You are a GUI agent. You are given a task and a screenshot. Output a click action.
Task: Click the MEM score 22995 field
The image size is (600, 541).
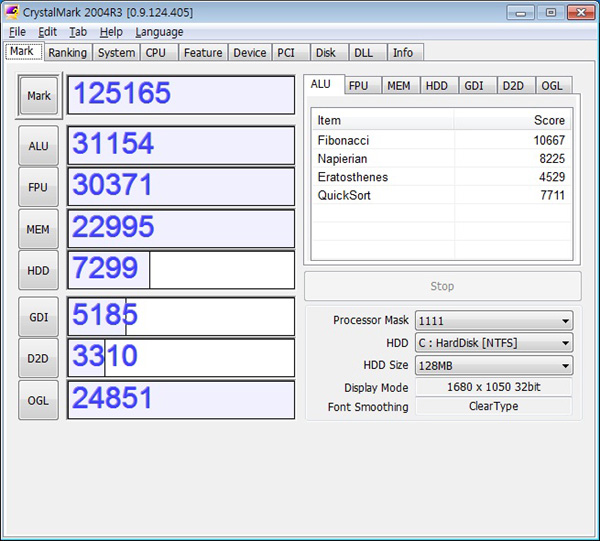(181, 228)
